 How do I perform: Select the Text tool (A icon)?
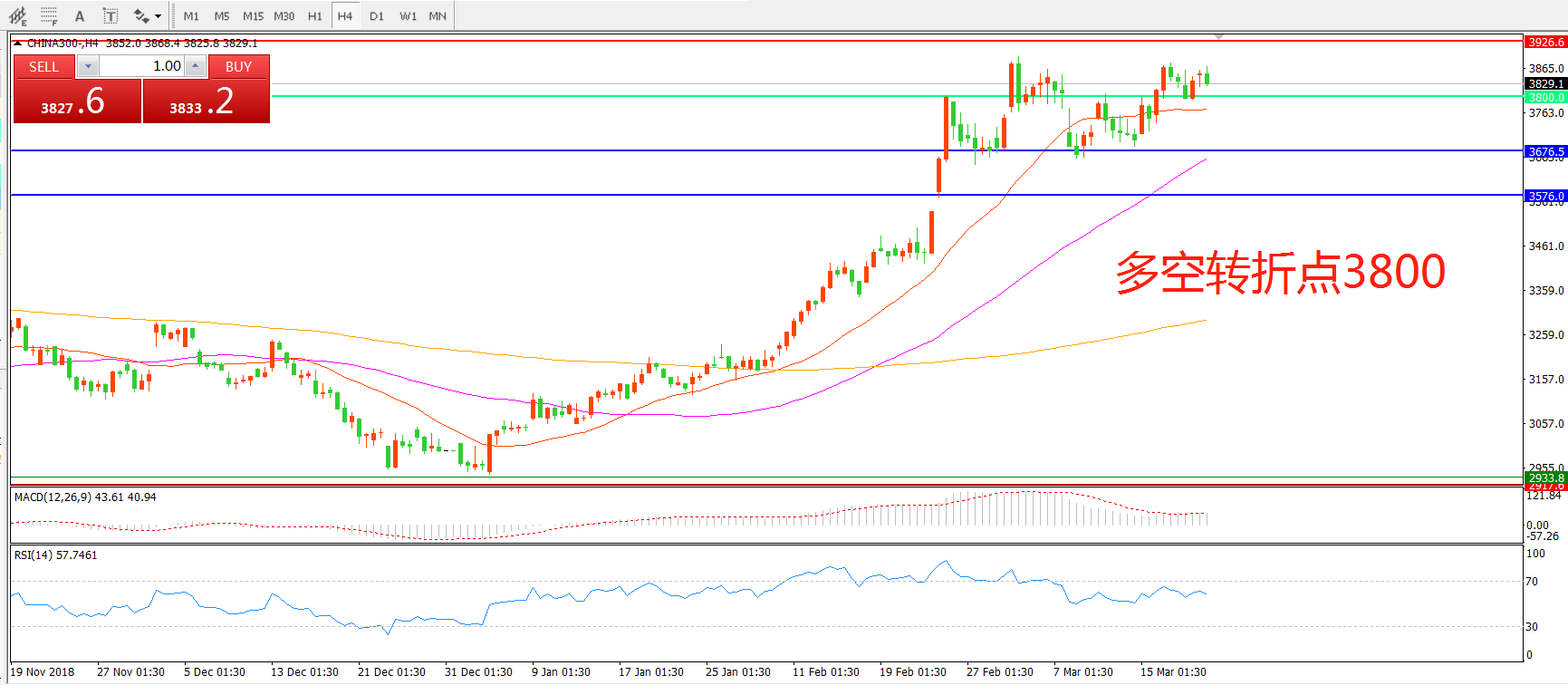(80, 15)
